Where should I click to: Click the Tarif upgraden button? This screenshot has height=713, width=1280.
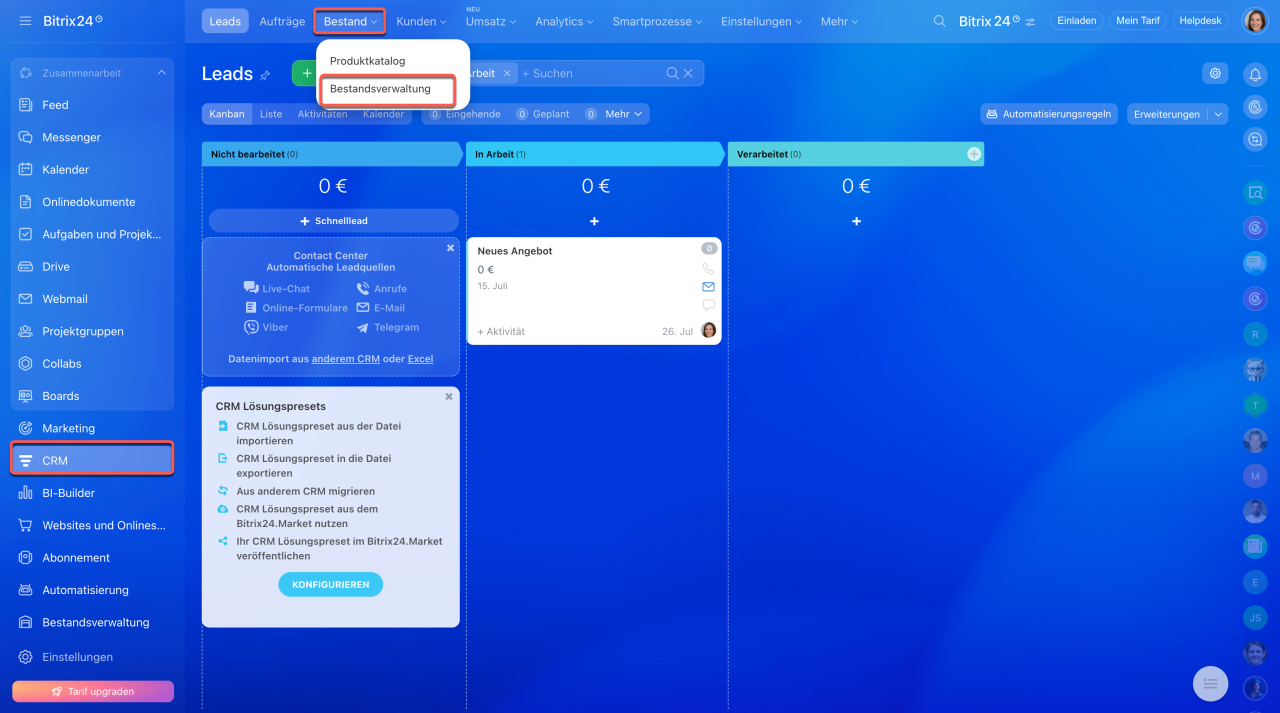pos(93,691)
